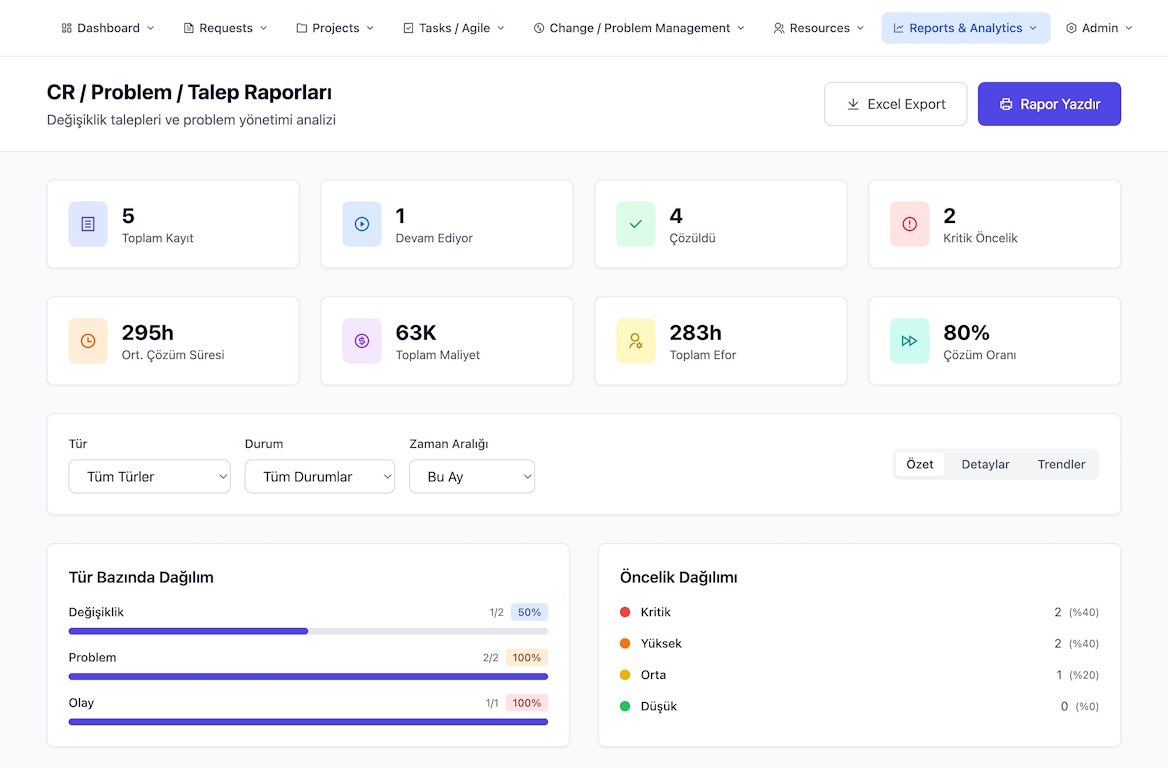Expand the Zaman Aralığı dropdown set to Bu Ay
This screenshot has width=1168, height=768.
(x=472, y=477)
